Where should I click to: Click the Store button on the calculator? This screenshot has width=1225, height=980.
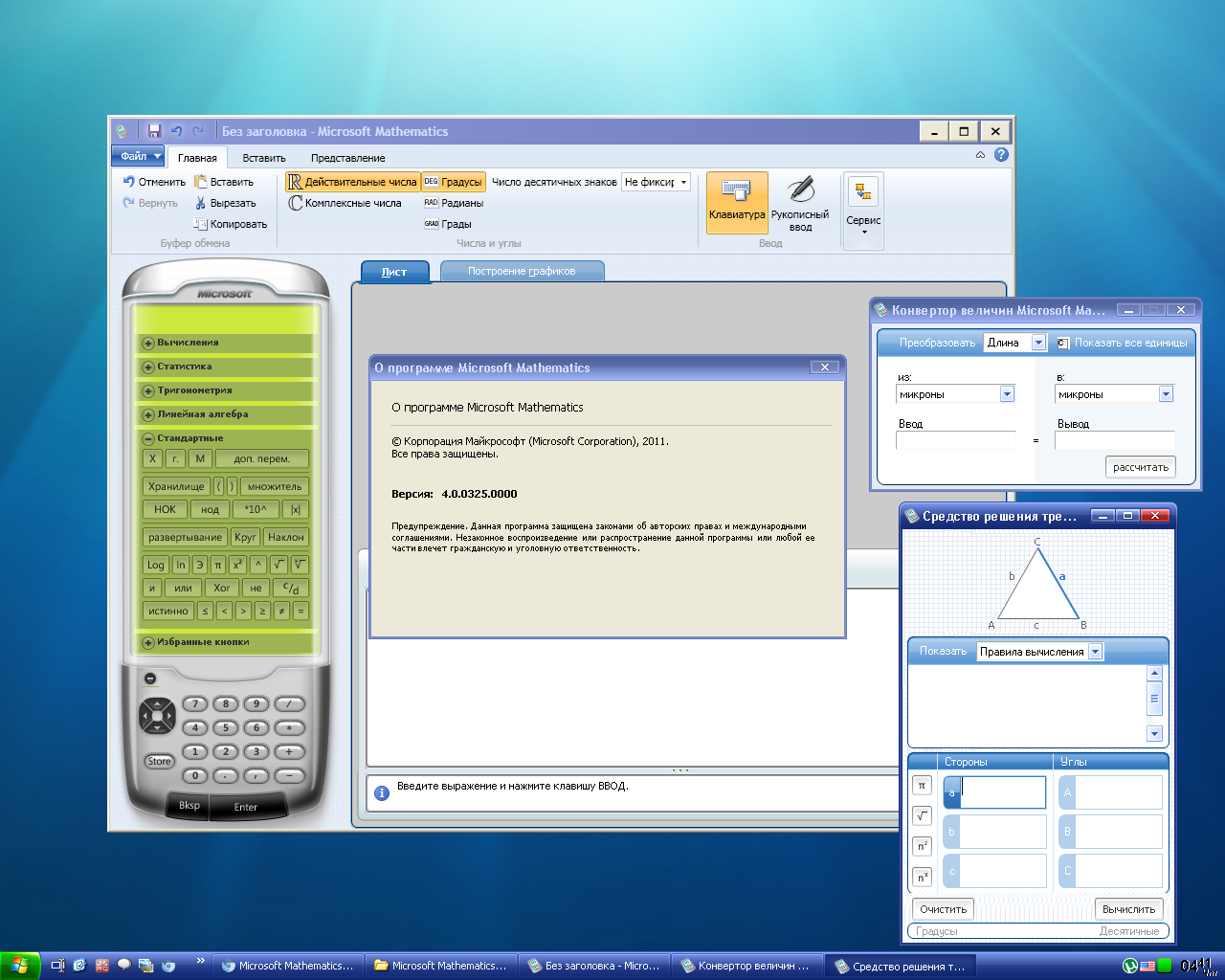[x=159, y=762]
